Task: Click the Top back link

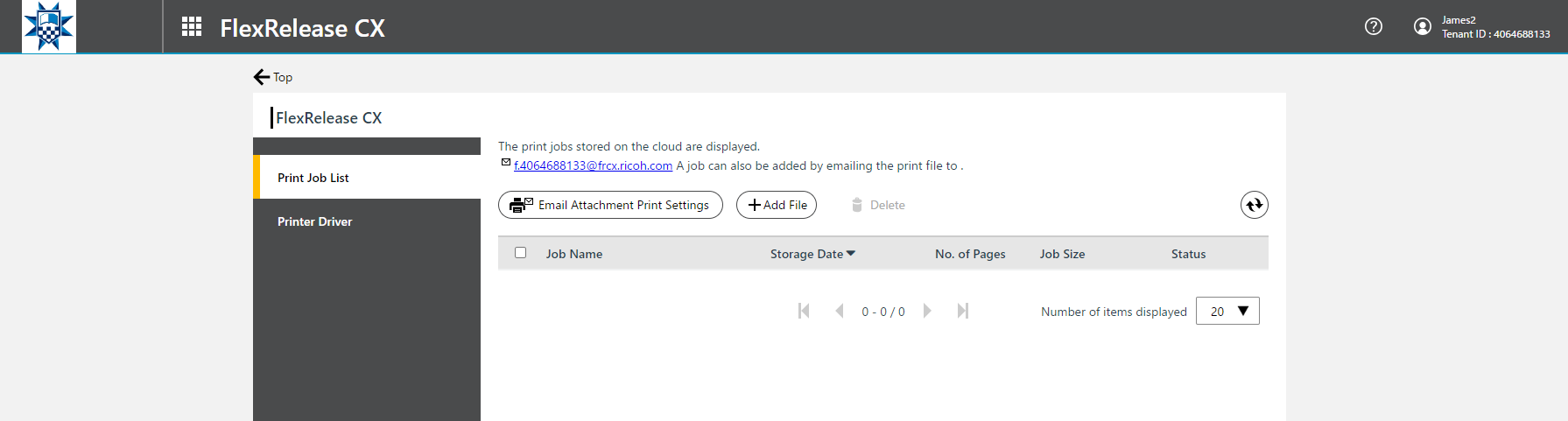Action: [x=283, y=77]
